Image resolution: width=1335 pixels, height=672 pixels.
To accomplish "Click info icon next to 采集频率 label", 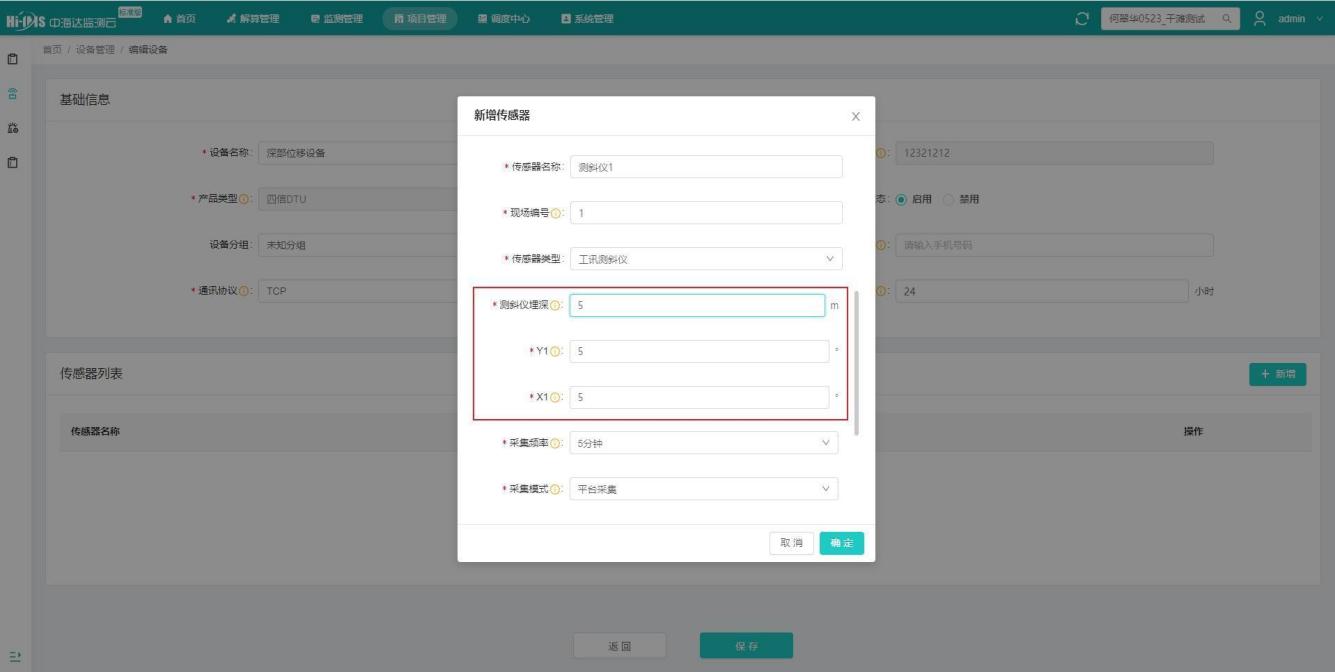I will point(558,443).
